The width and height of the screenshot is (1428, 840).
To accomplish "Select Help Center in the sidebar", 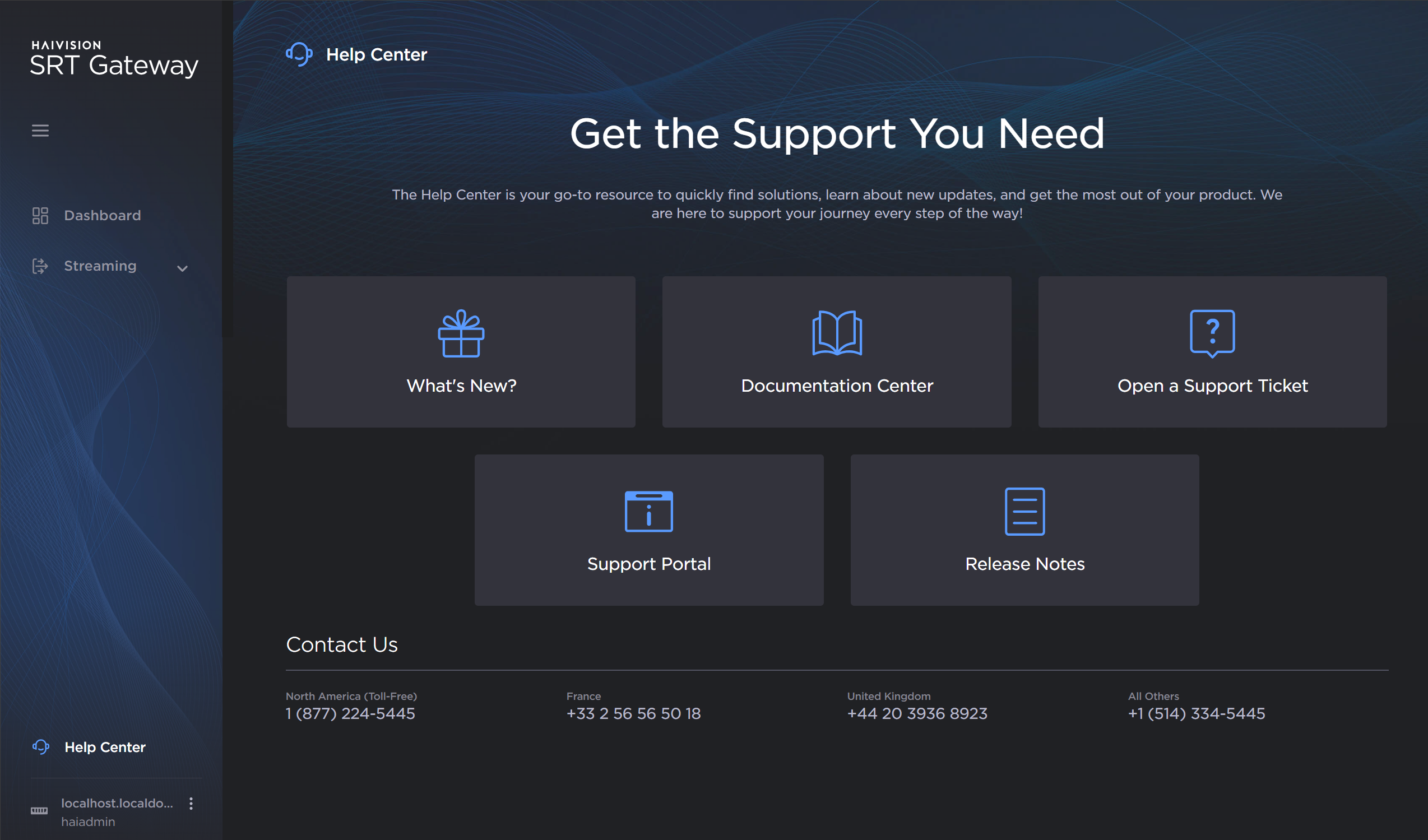I will pyautogui.click(x=105, y=746).
